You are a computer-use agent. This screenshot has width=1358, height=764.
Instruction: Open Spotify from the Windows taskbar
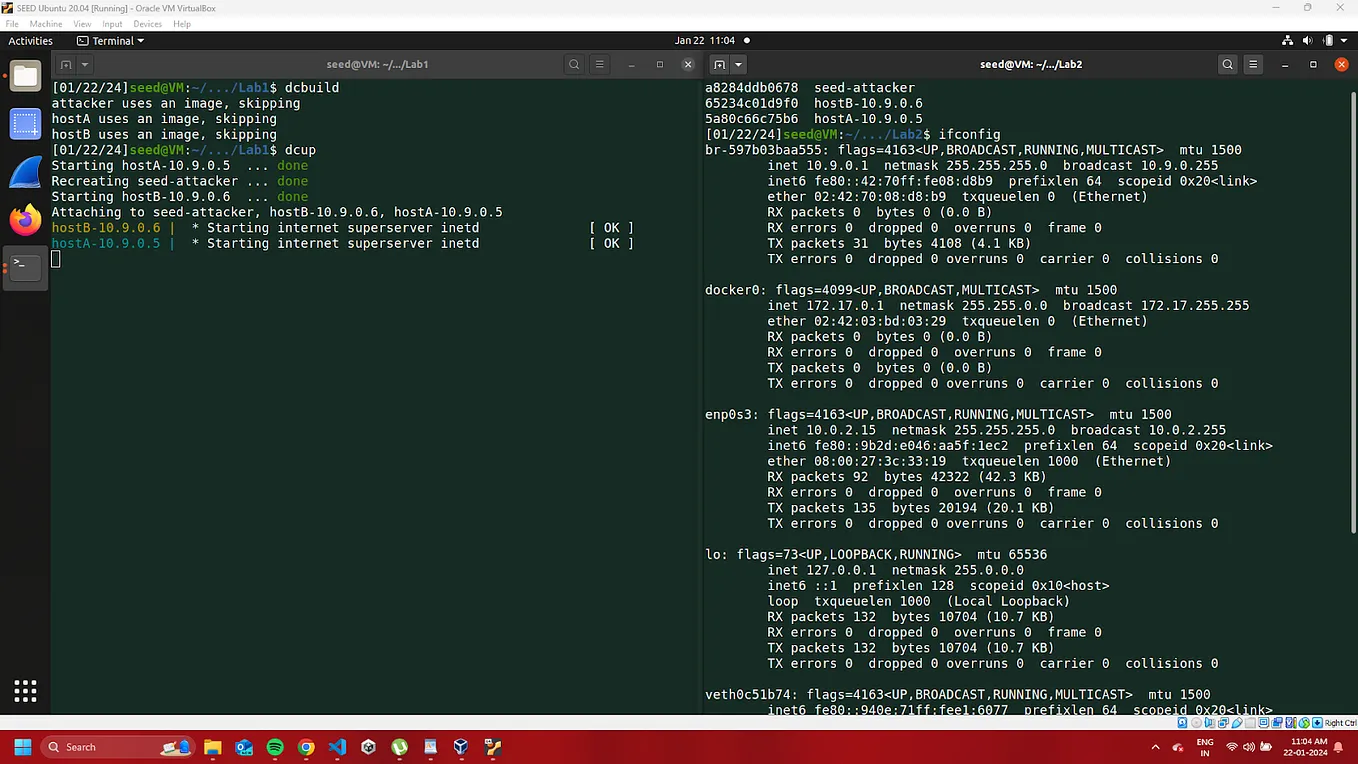tap(275, 747)
